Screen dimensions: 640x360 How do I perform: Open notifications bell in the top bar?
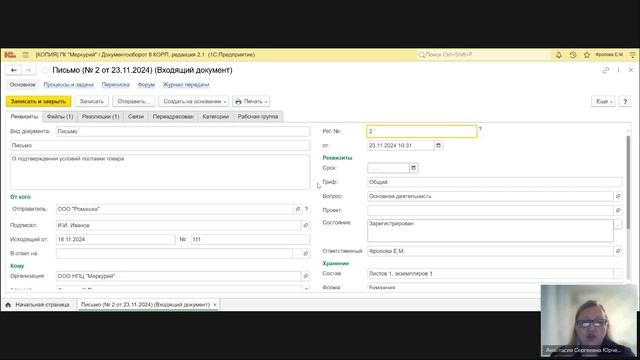tap(558, 55)
